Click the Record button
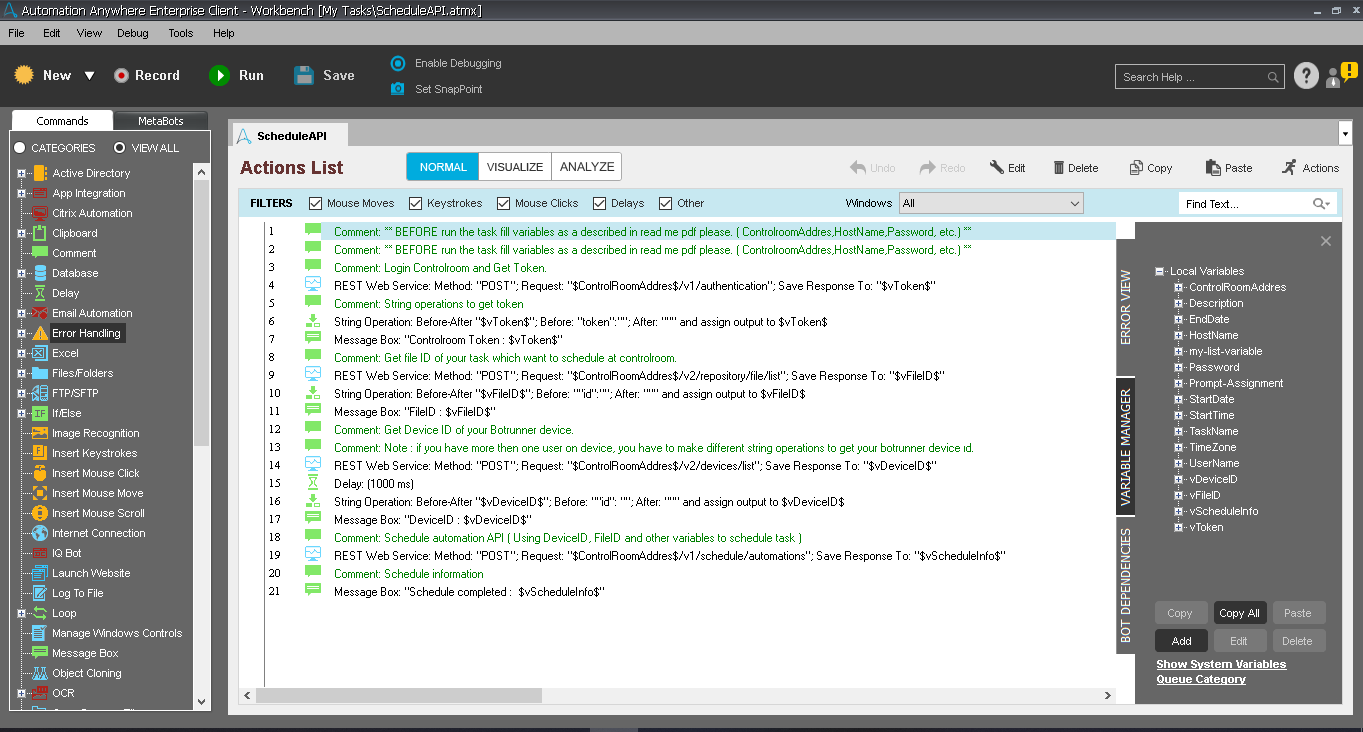 [x=146, y=76]
